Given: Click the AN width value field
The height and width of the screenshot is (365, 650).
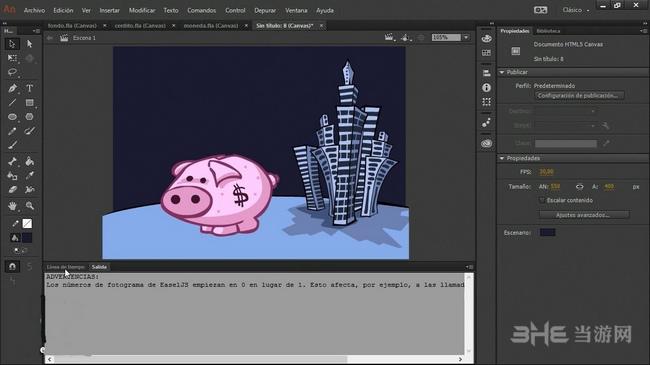Looking at the screenshot, I should [555, 187].
